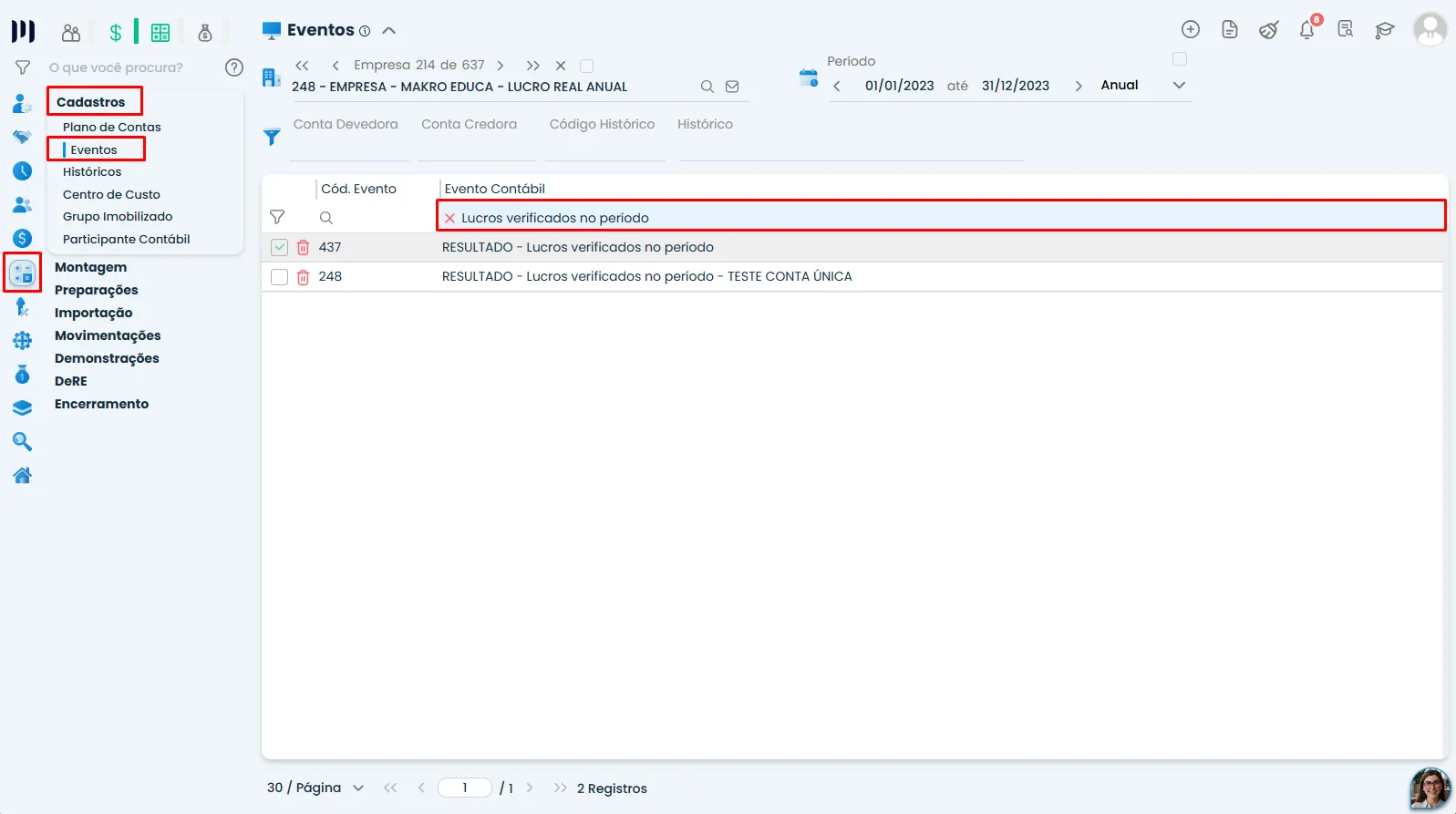The height and width of the screenshot is (814, 1456).
Task: Open the Encerramento section
Action: (101, 404)
